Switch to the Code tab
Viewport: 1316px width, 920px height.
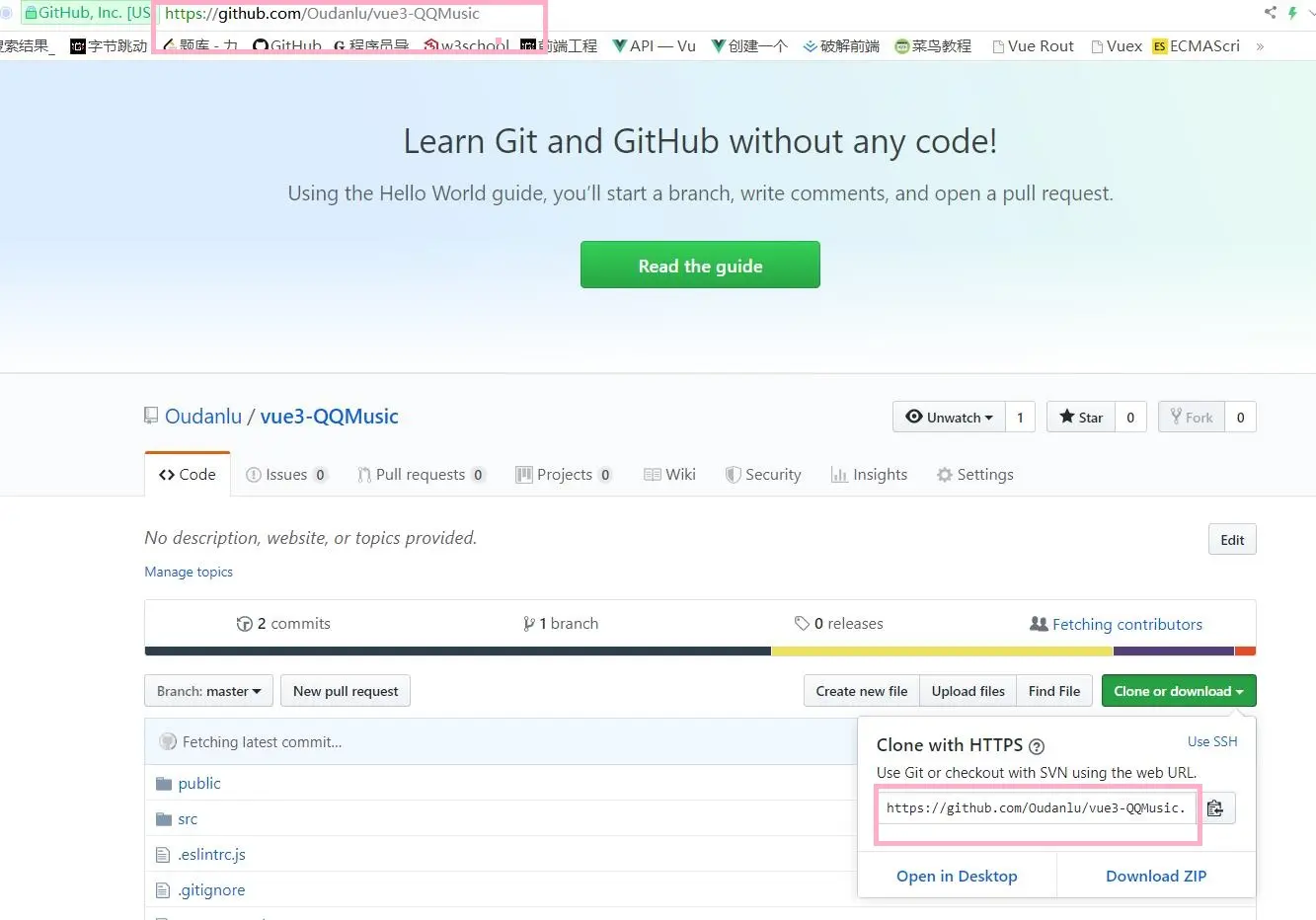[x=188, y=475]
